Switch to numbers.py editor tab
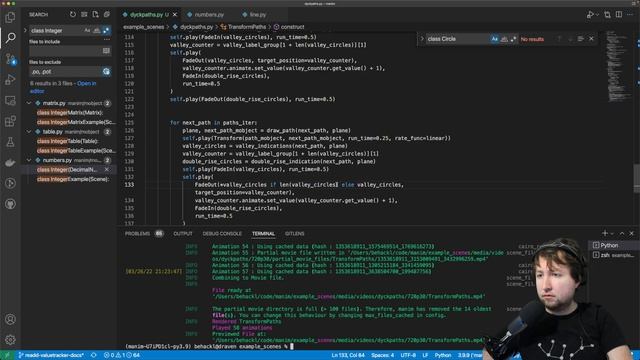The height and width of the screenshot is (360, 640). [209, 15]
